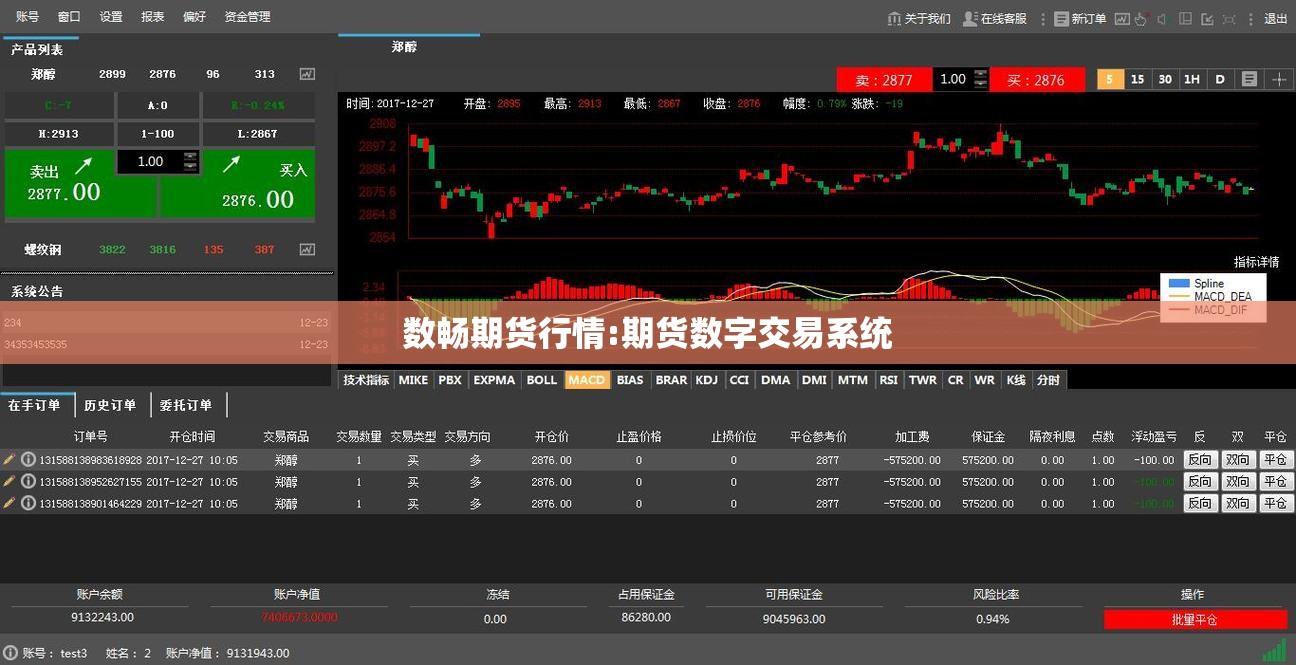
Task: Switch indicator to EXPMA
Action: click(x=494, y=380)
